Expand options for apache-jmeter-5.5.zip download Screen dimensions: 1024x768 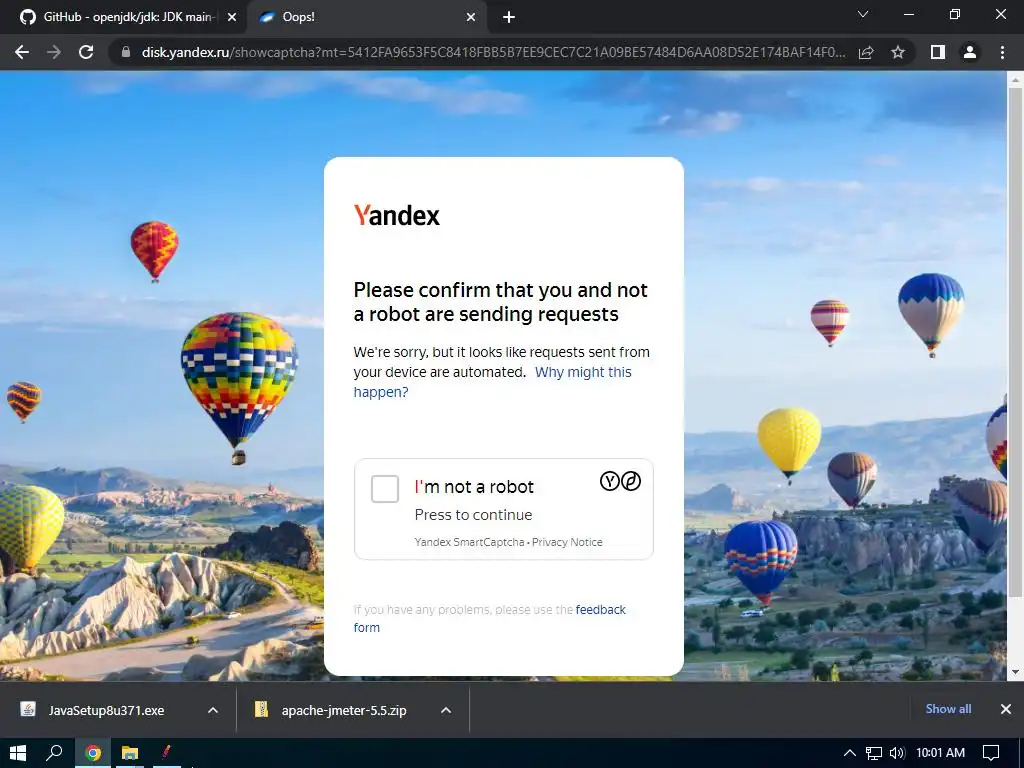click(446, 711)
